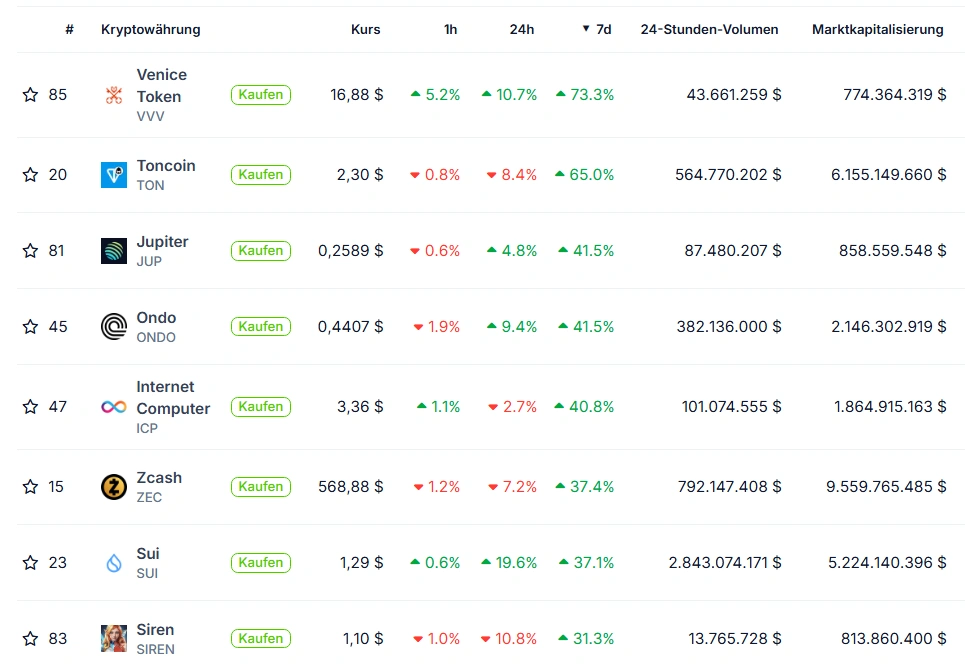Click Siren 24h change 10.8%
This screenshot has width=965, height=667.
(509, 639)
